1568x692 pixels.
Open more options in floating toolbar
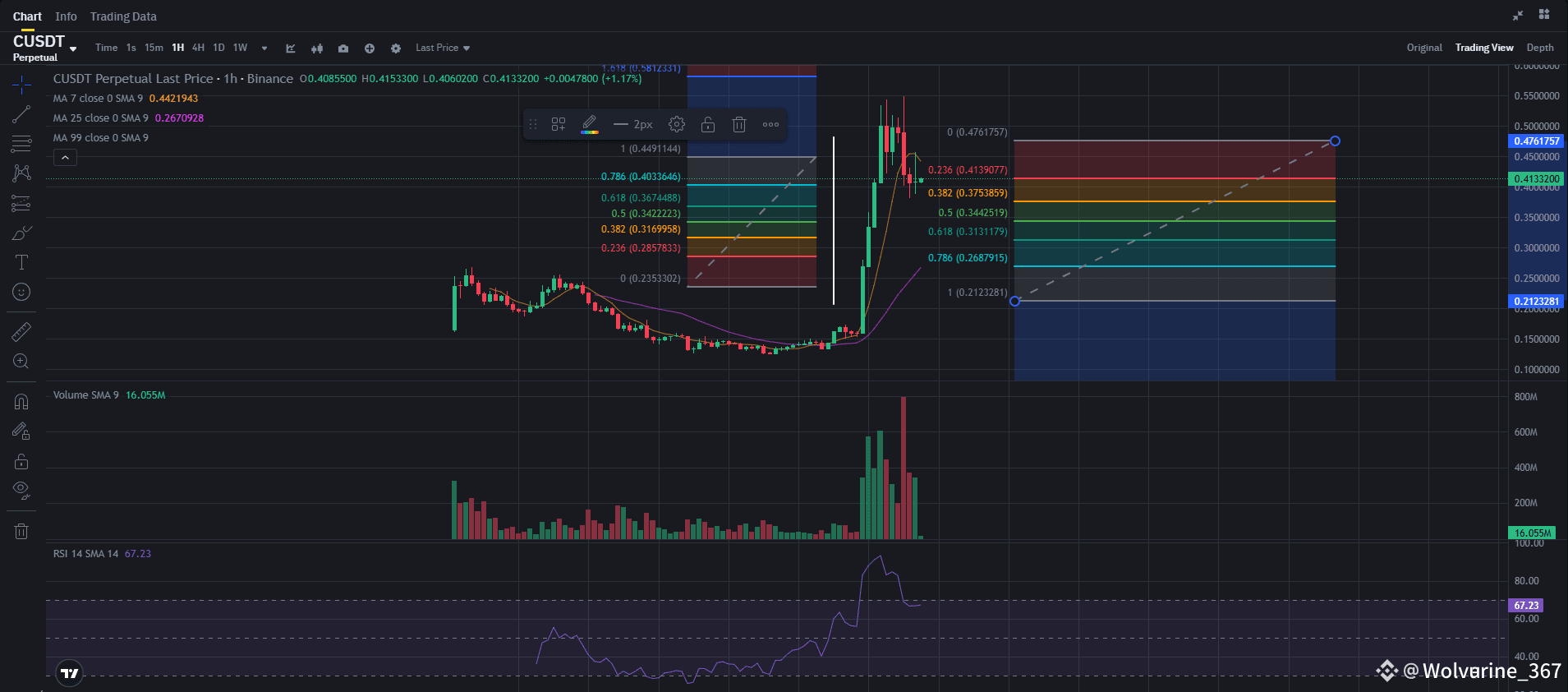click(770, 124)
